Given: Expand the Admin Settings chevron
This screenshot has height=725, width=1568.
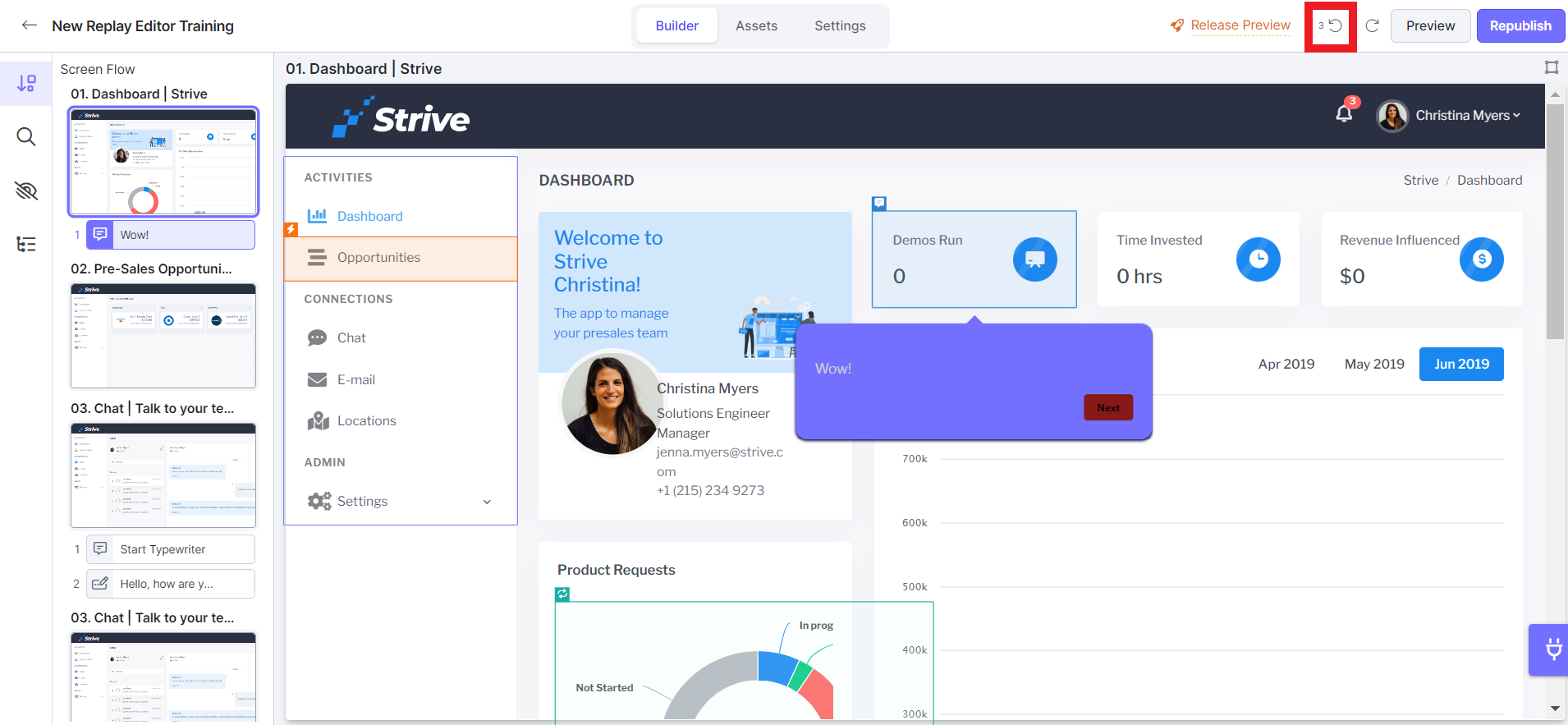Looking at the screenshot, I should (487, 502).
